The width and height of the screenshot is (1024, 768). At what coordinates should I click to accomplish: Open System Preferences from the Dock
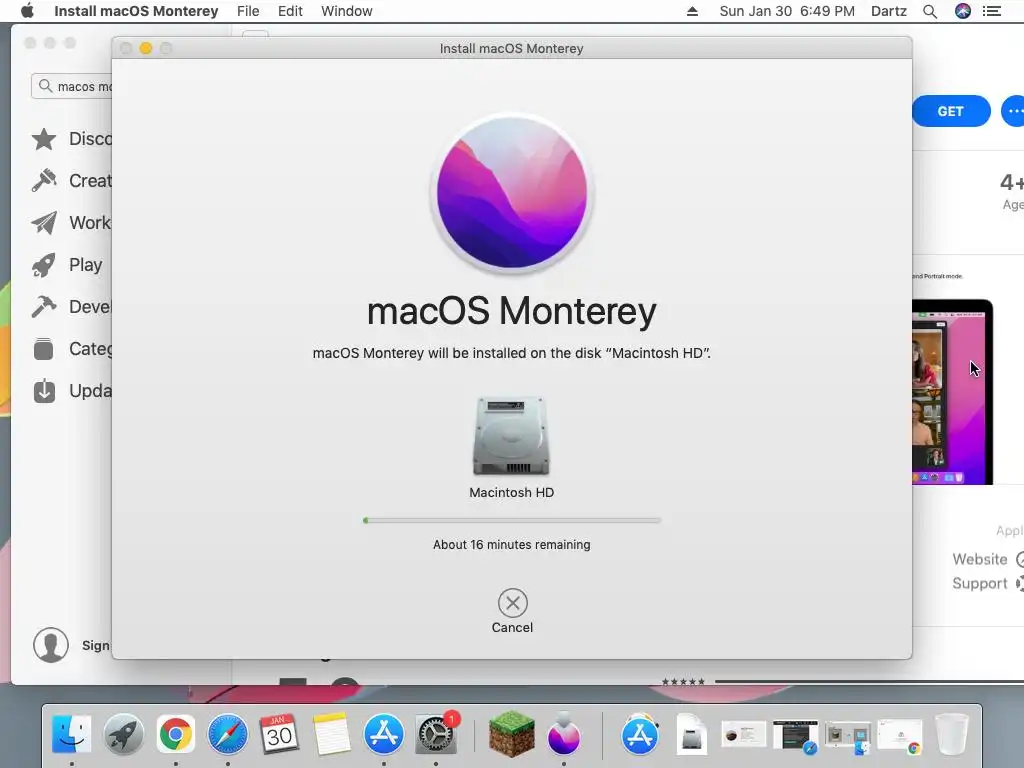point(436,734)
